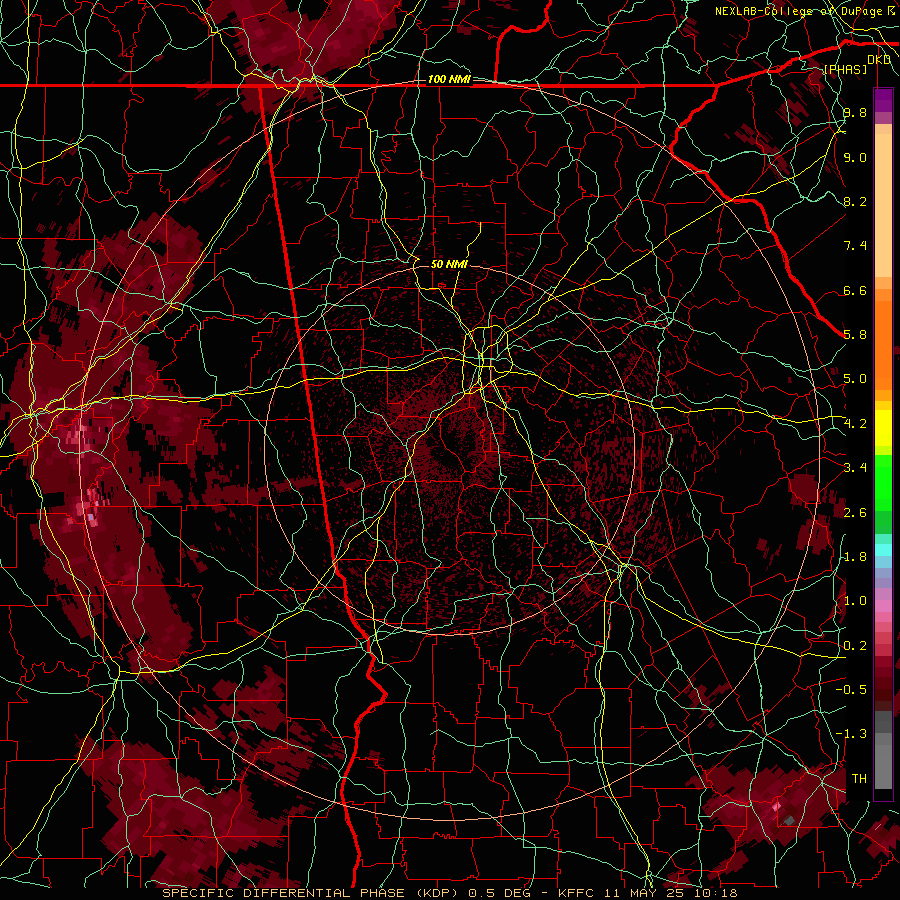Click the 1.8 value on the color scale
900x900 pixels.
click(855, 557)
